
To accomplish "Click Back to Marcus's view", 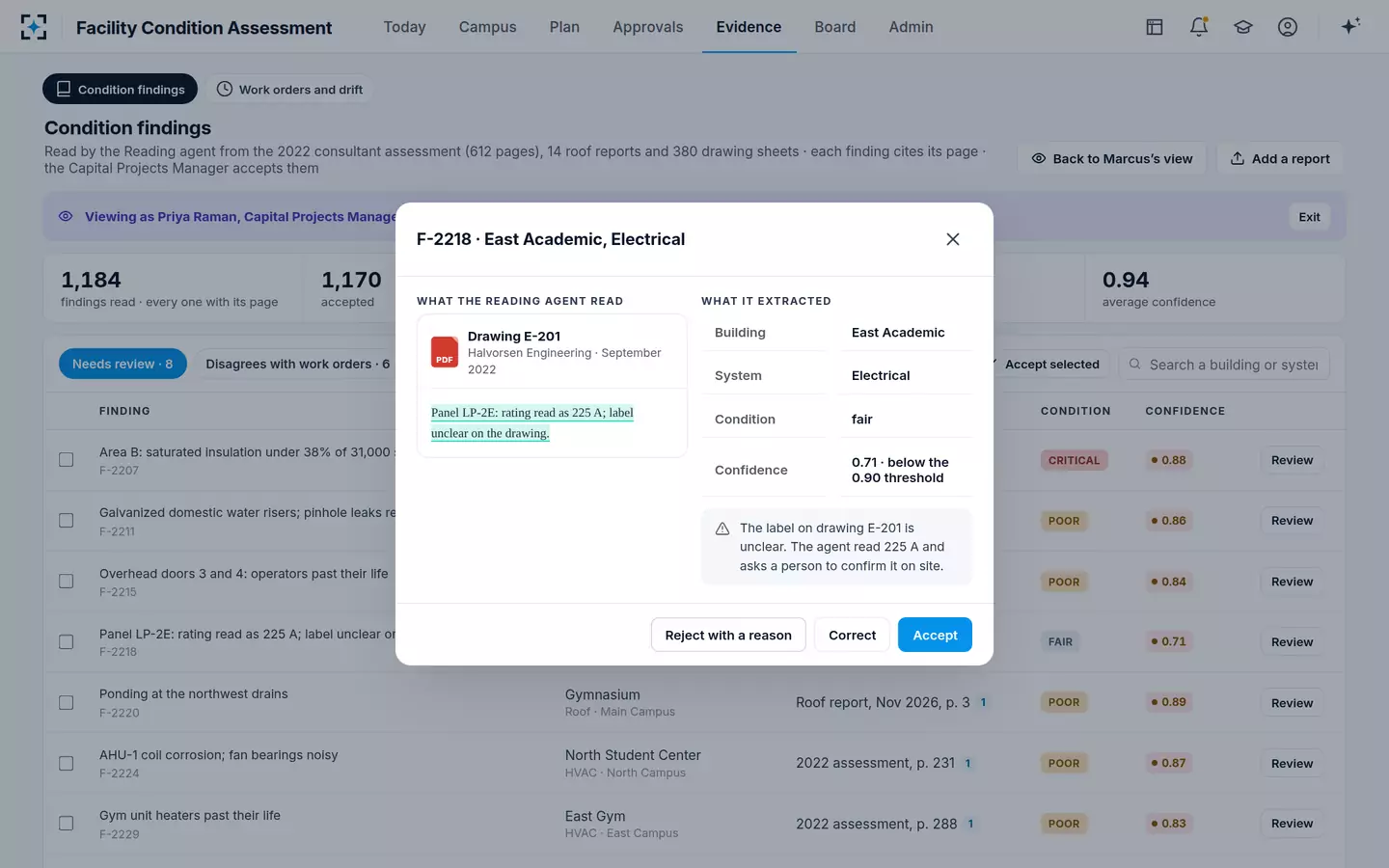I will (1112, 159).
